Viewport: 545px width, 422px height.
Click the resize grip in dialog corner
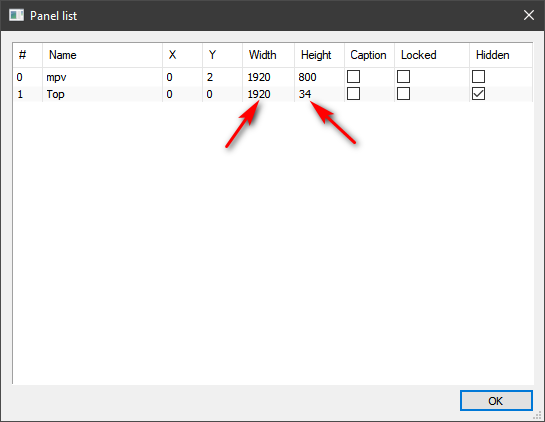pos(539,416)
